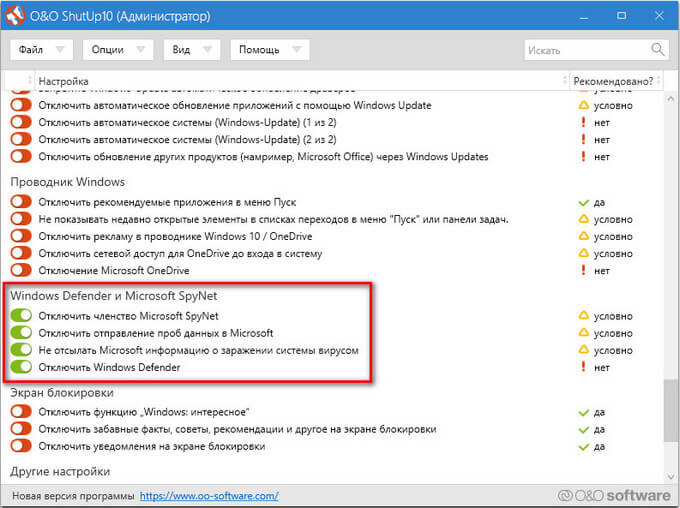The height and width of the screenshot is (508, 680).
Task: Click the red exclamation for Windows-Update (2 из 2)
Action: pyautogui.click(x=583, y=139)
